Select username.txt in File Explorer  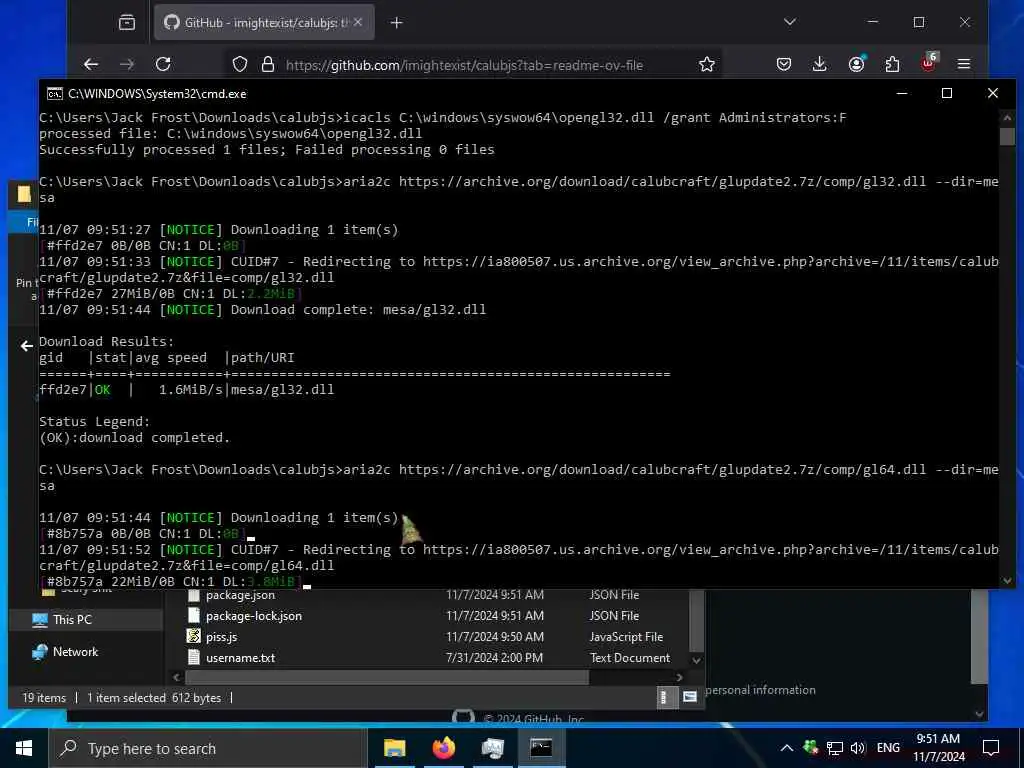(240, 658)
